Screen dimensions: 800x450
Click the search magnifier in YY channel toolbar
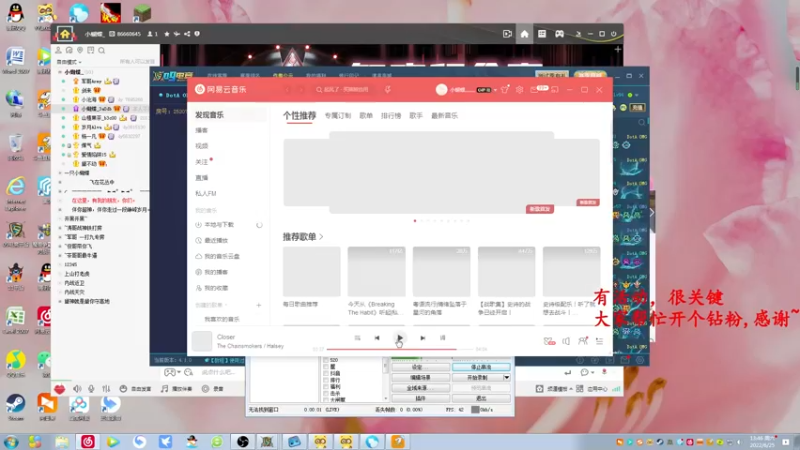point(102,50)
